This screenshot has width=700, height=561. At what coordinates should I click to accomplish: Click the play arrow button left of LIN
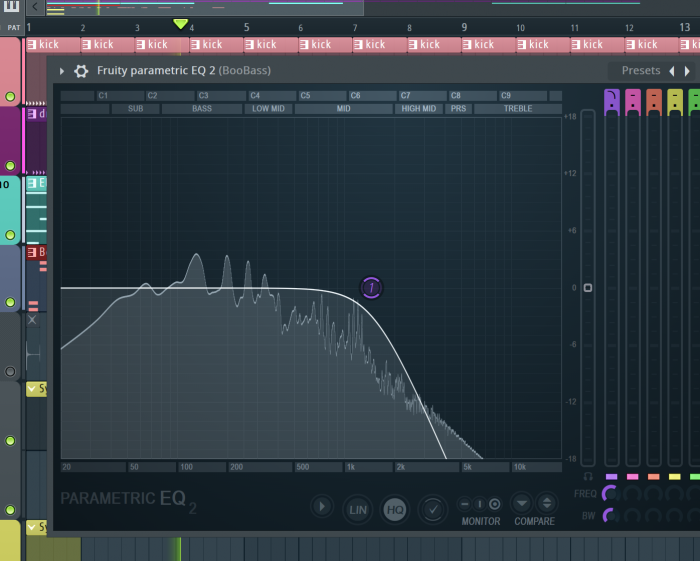click(322, 507)
